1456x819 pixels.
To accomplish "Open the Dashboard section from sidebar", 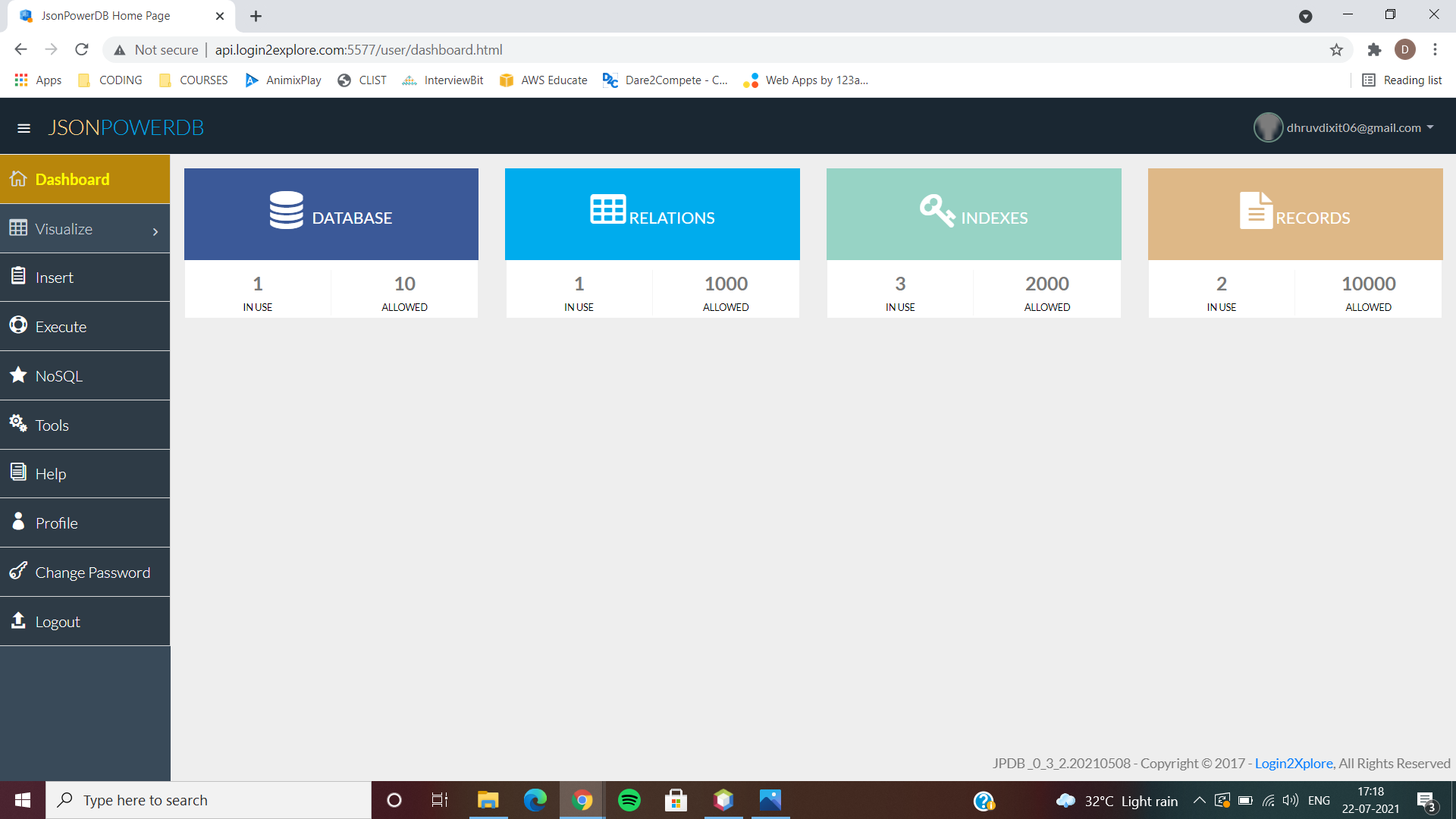I will [72, 179].
